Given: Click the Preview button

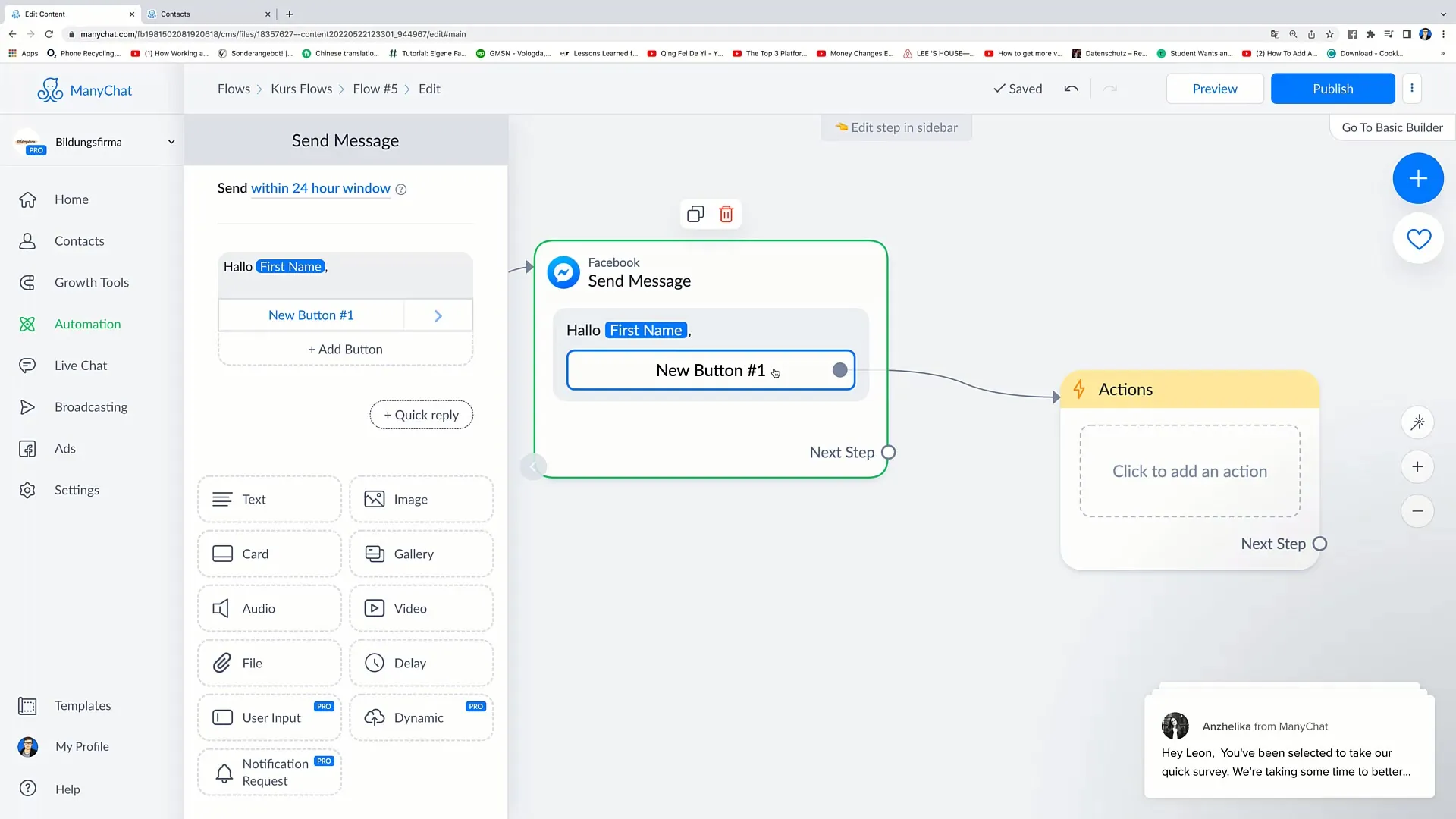Looking at the screenshot, I should tap(1214, 88).
